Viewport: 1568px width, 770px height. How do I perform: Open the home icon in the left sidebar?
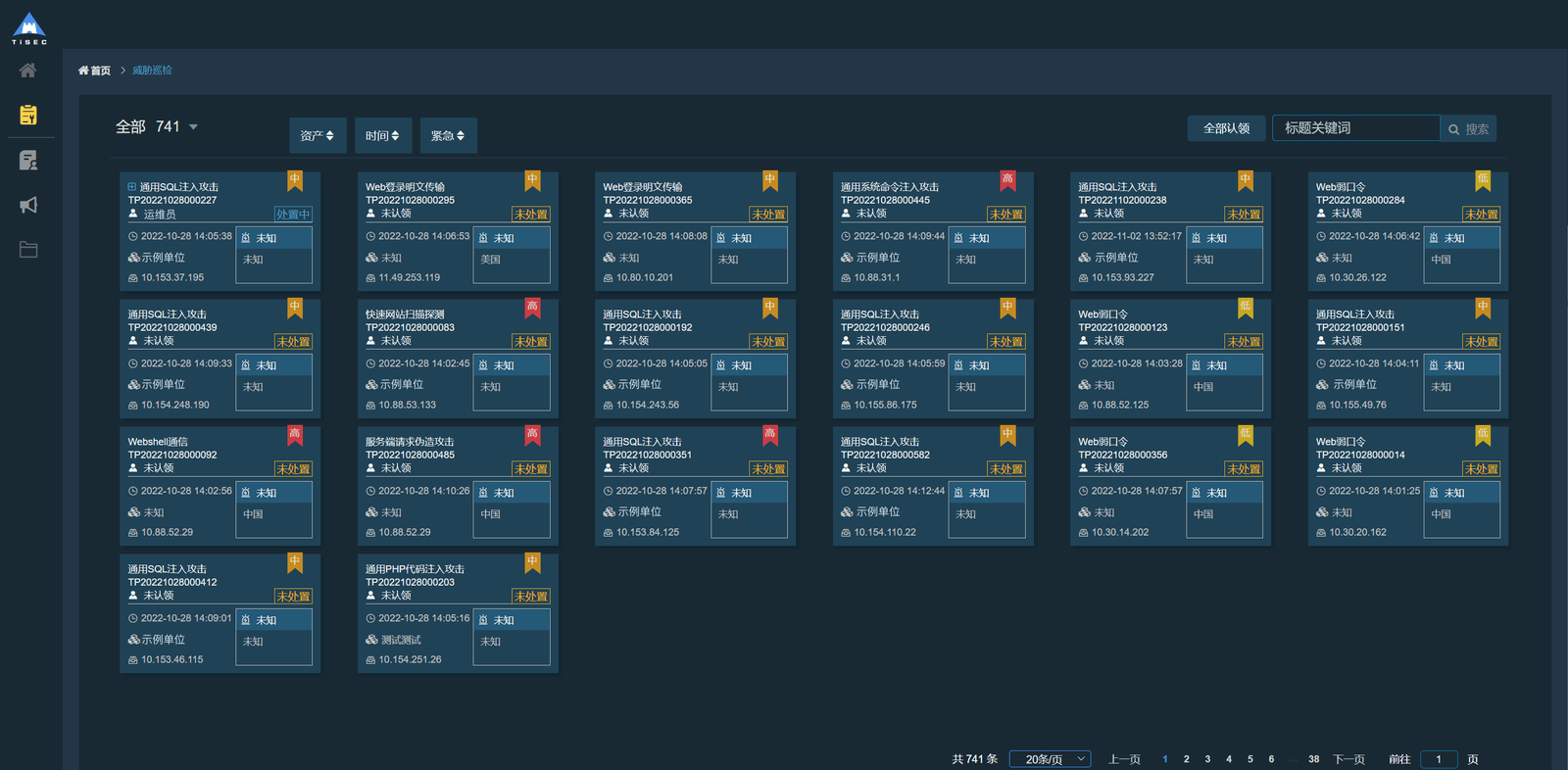click(x=28, y=71)
